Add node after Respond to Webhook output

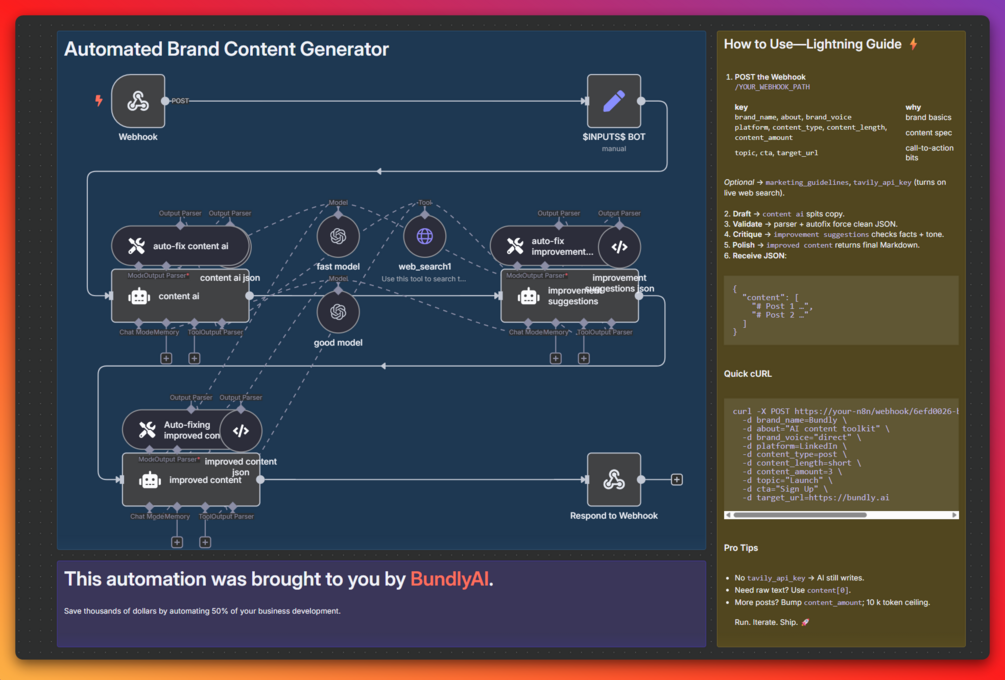pyautogui.click(x=676, y=479)
